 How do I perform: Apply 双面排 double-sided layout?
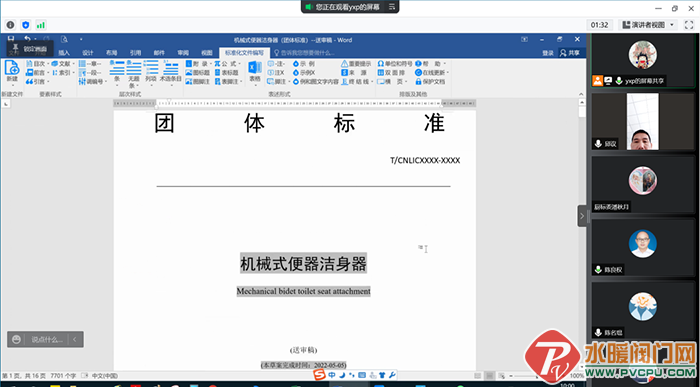[x=391, y=72]
